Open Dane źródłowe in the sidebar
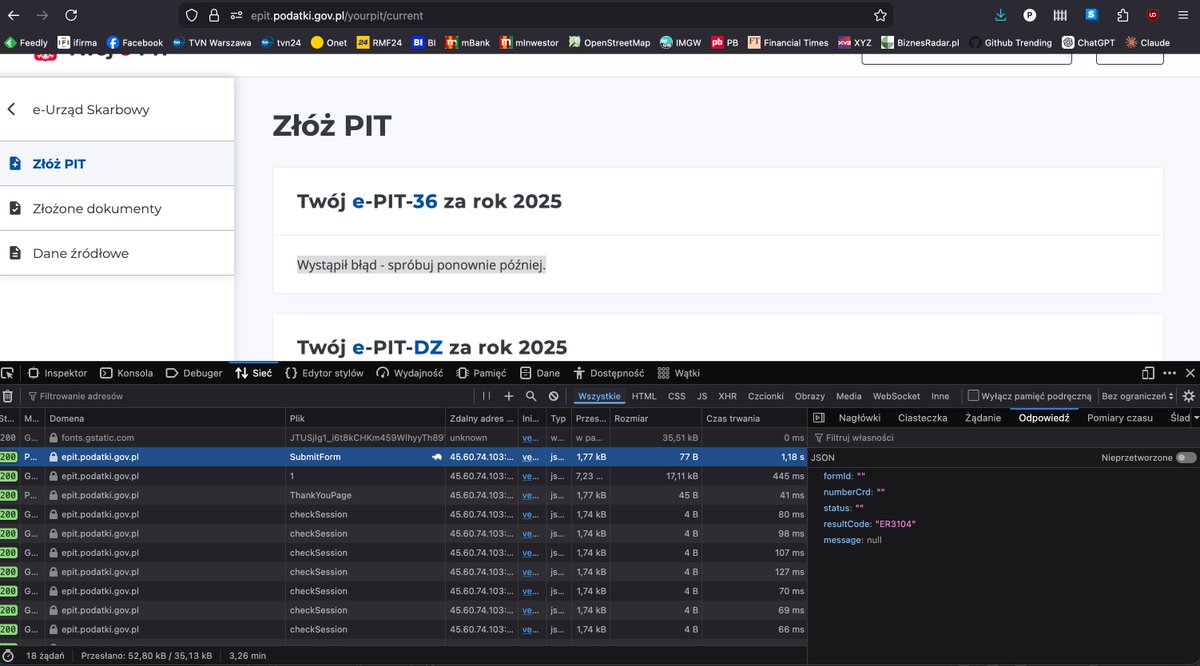1200x666 pixels. point(117,253)
